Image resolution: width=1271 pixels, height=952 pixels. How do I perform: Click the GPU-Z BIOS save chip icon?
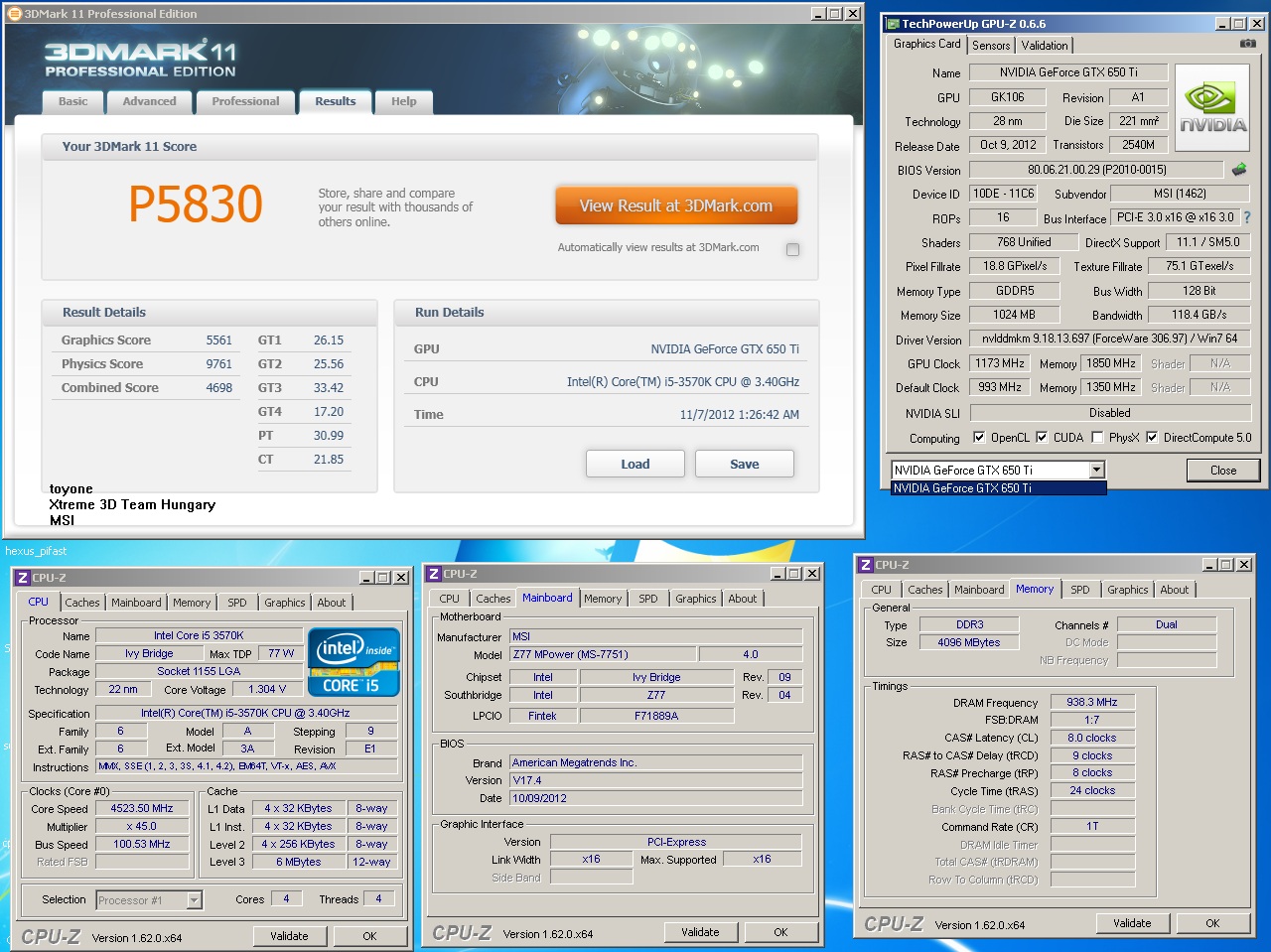[1239, 170]
